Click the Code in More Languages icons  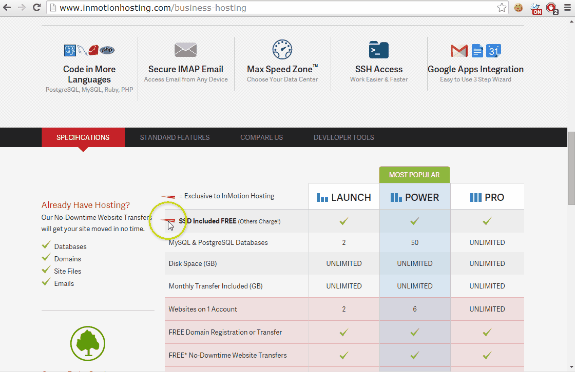pos(89,50)
